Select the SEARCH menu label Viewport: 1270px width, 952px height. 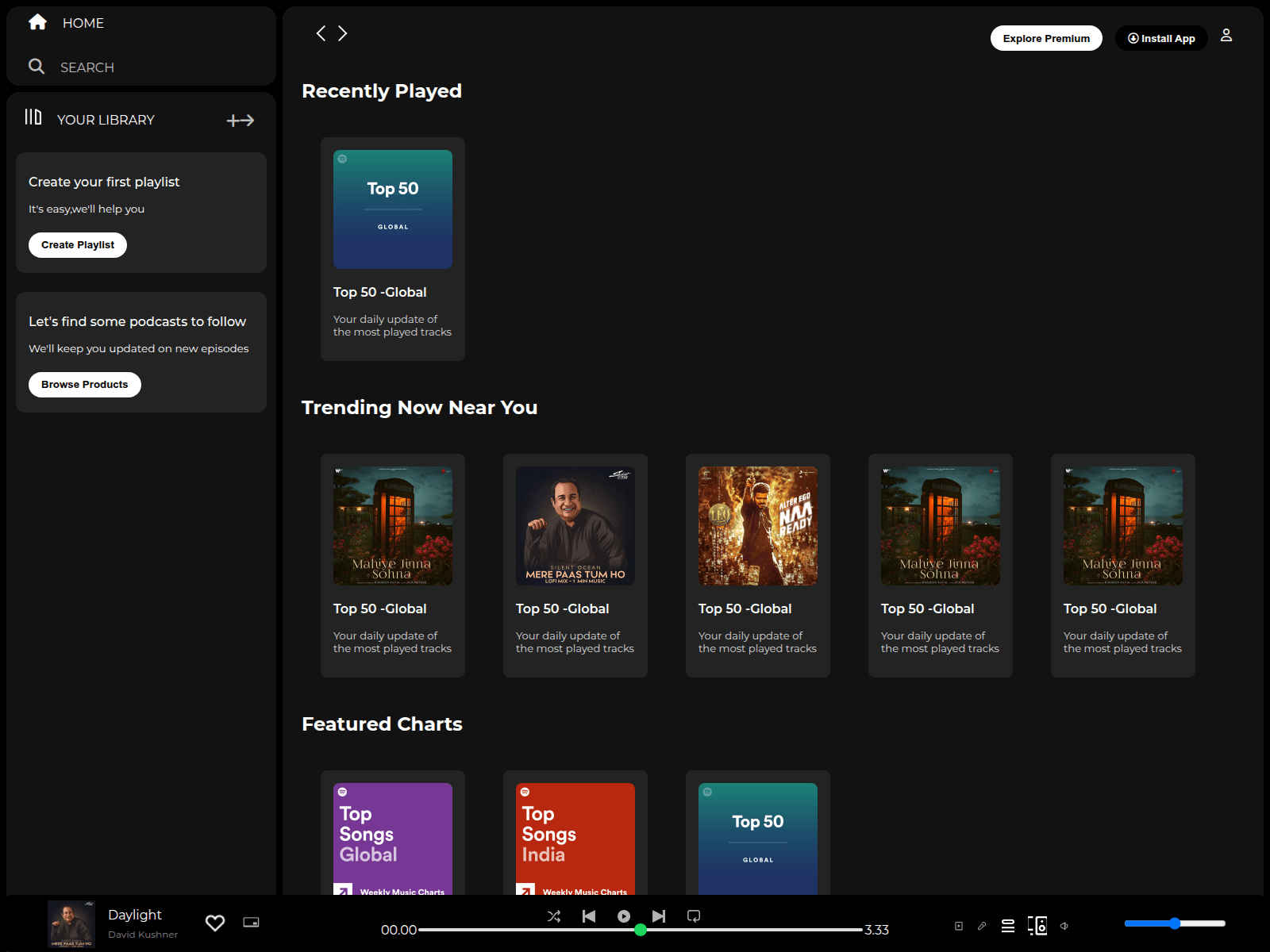[x=87, y=67]
